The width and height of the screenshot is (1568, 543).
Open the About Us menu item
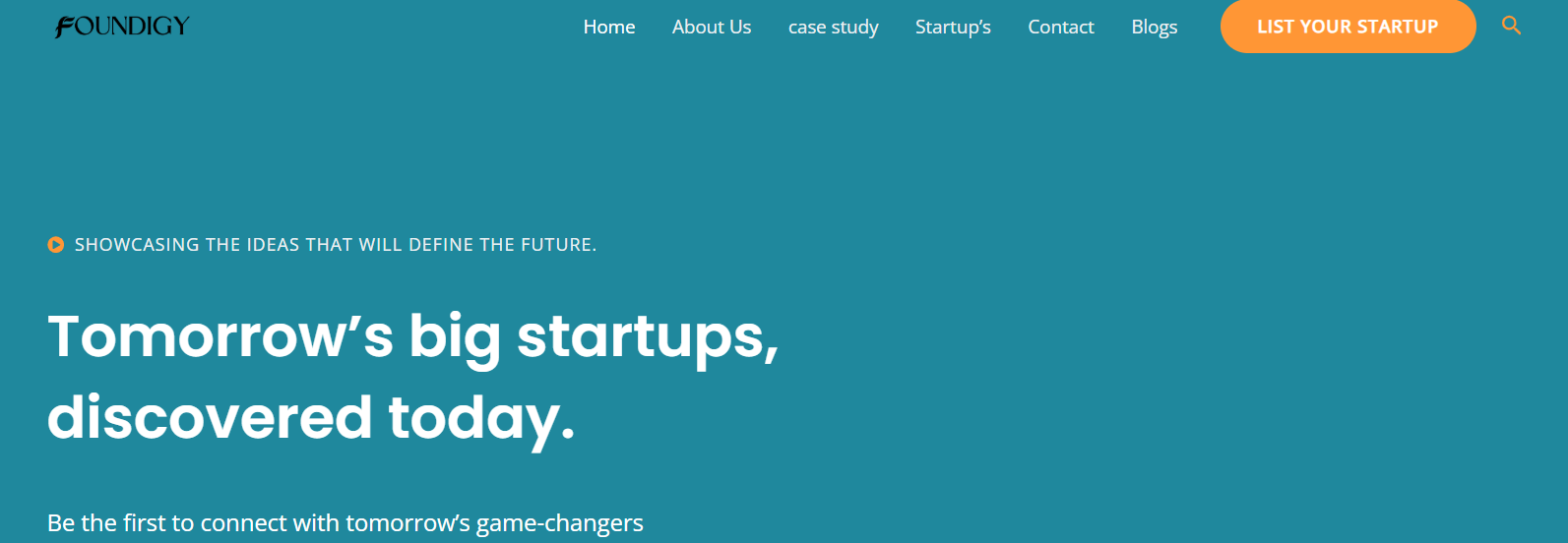tap(711, 27)
